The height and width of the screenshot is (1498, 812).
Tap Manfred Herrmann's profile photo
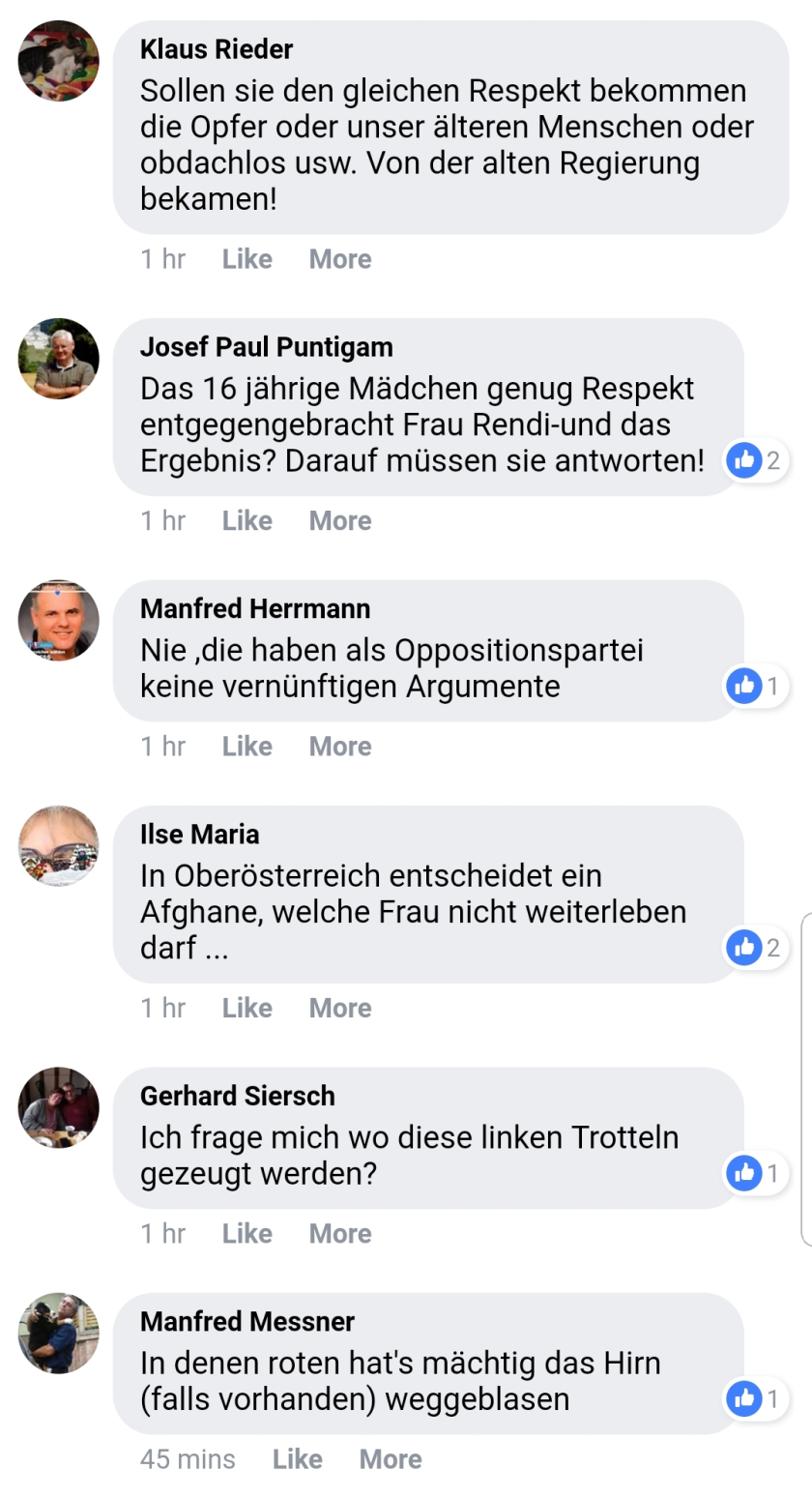(x=59, y=620)
